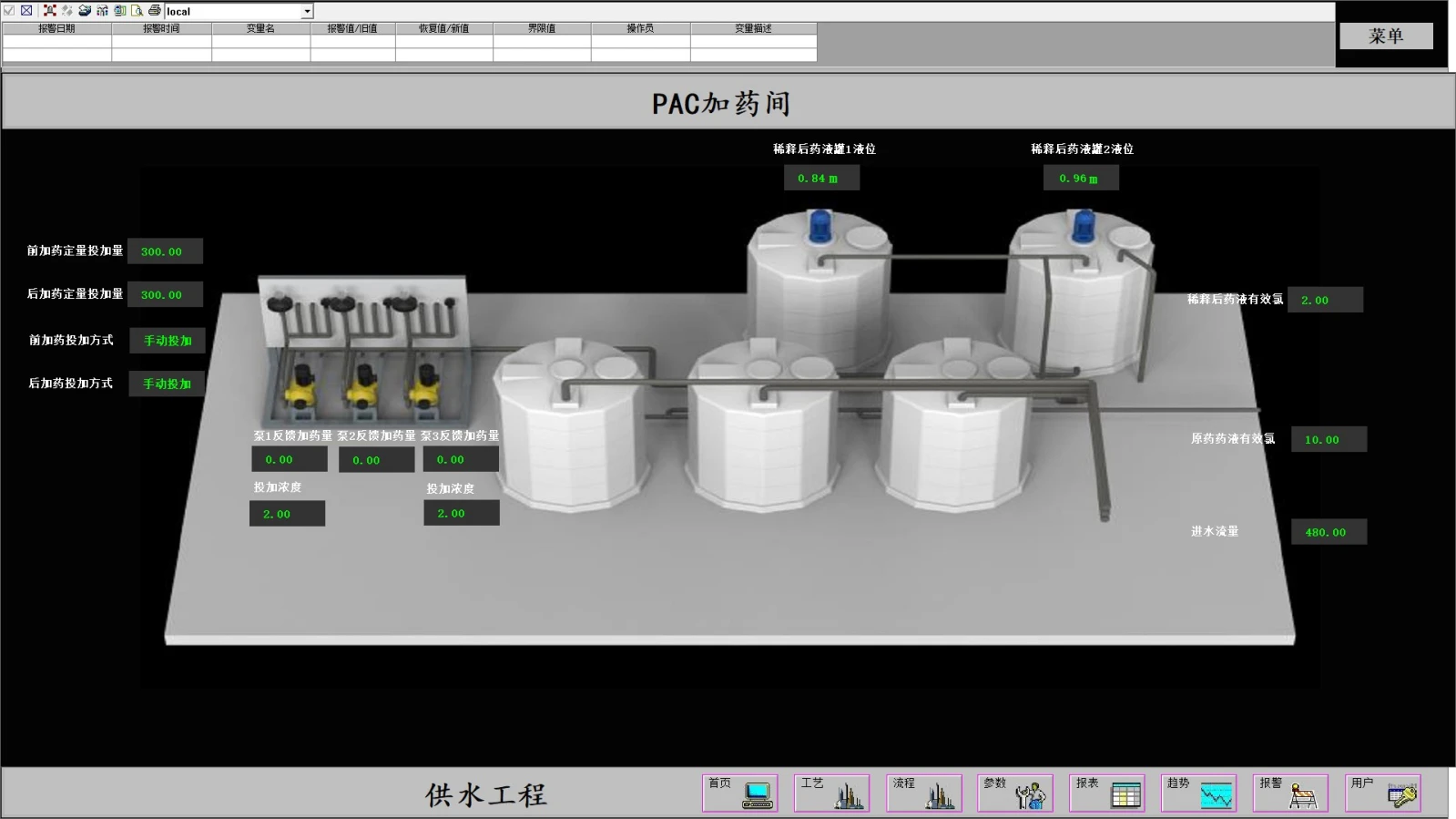This screenshot has height=819, width=1456.
Task: Open the 用户 user management screen
Action: click(1383, 793)
